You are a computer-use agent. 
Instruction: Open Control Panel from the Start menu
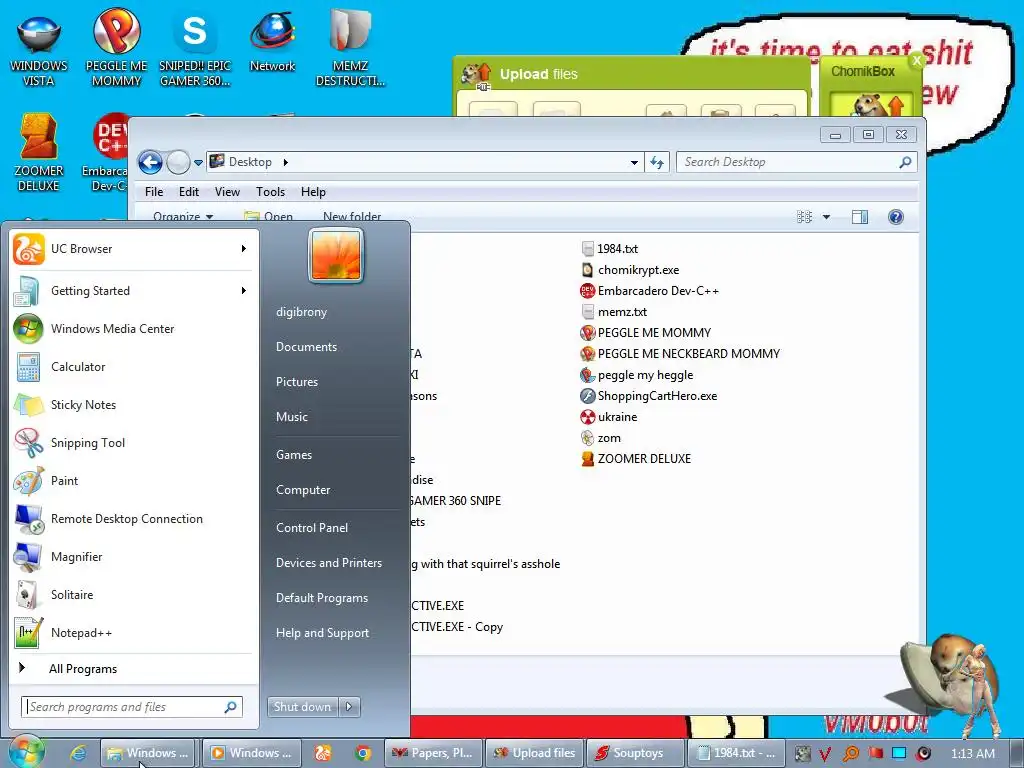pyautogui.click(x=312, y=528)
